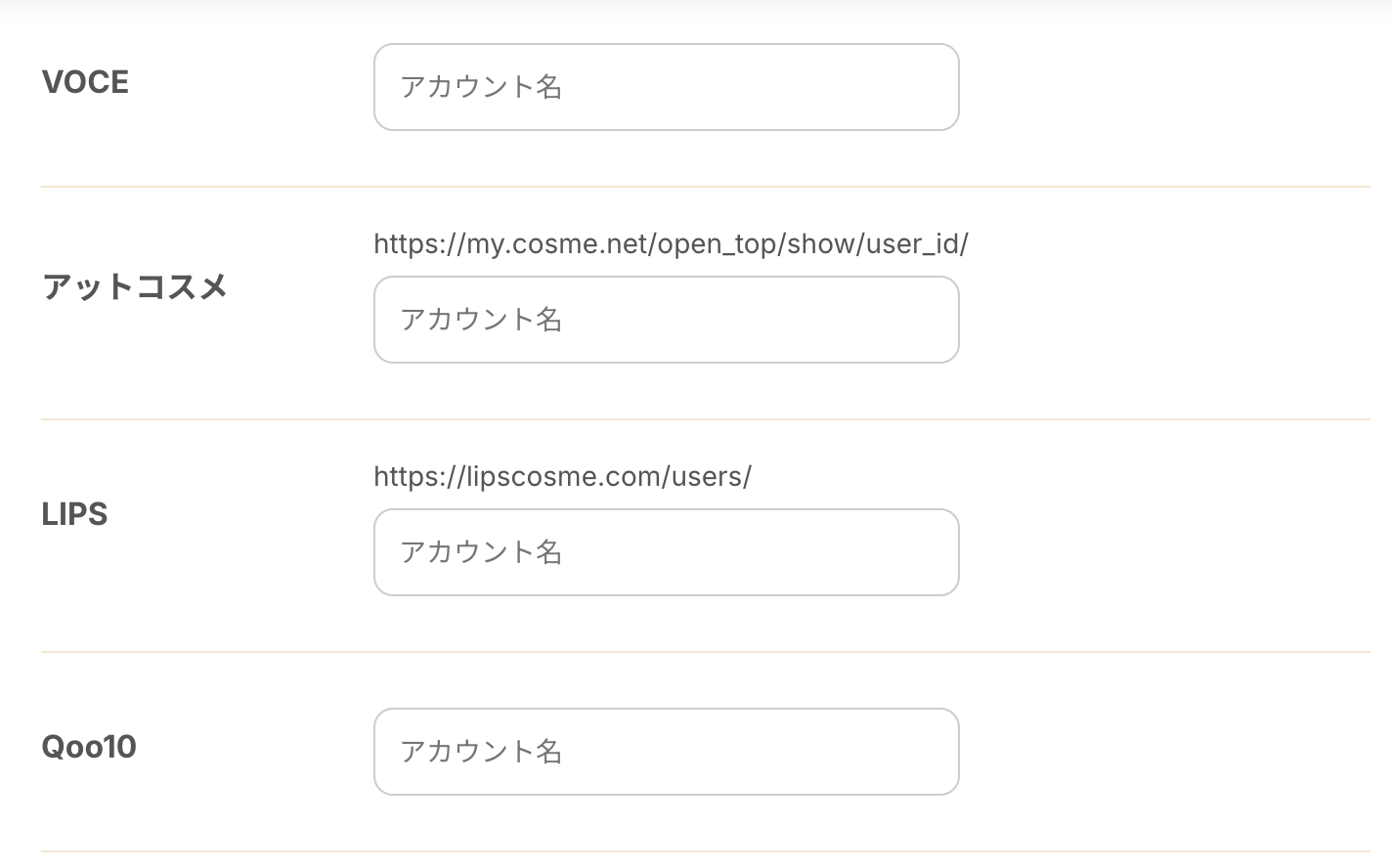Click the divider line below アットコスメ row

(x=704, y=419)
